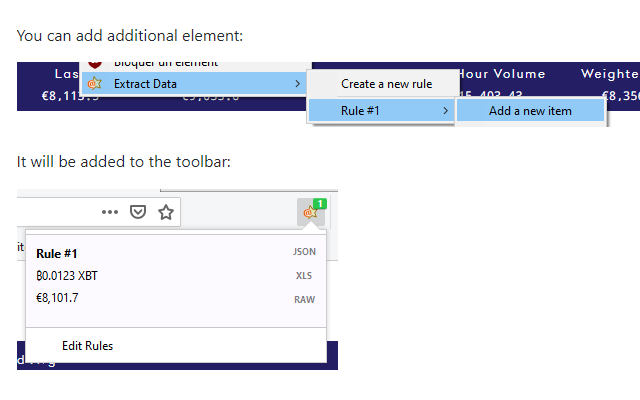Select the Rule #1 heading in popup
640x400 pixels.
56,253
